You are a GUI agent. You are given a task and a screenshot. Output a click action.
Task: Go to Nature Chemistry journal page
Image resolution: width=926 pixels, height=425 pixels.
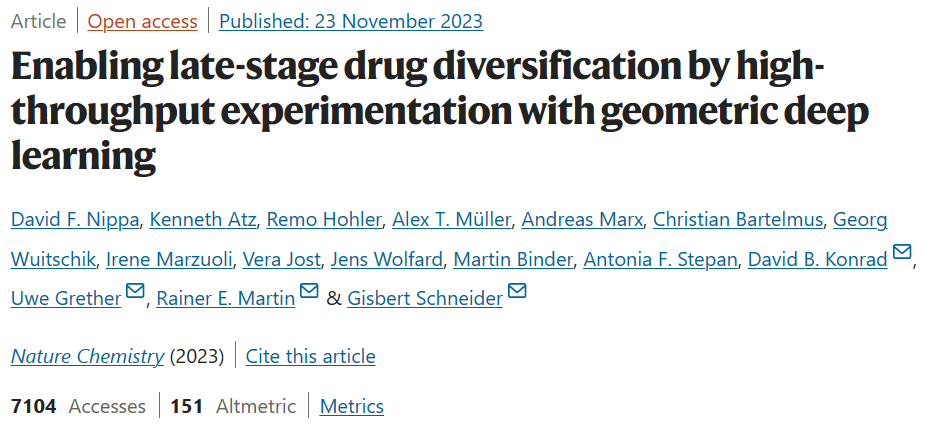pos(87,356)
